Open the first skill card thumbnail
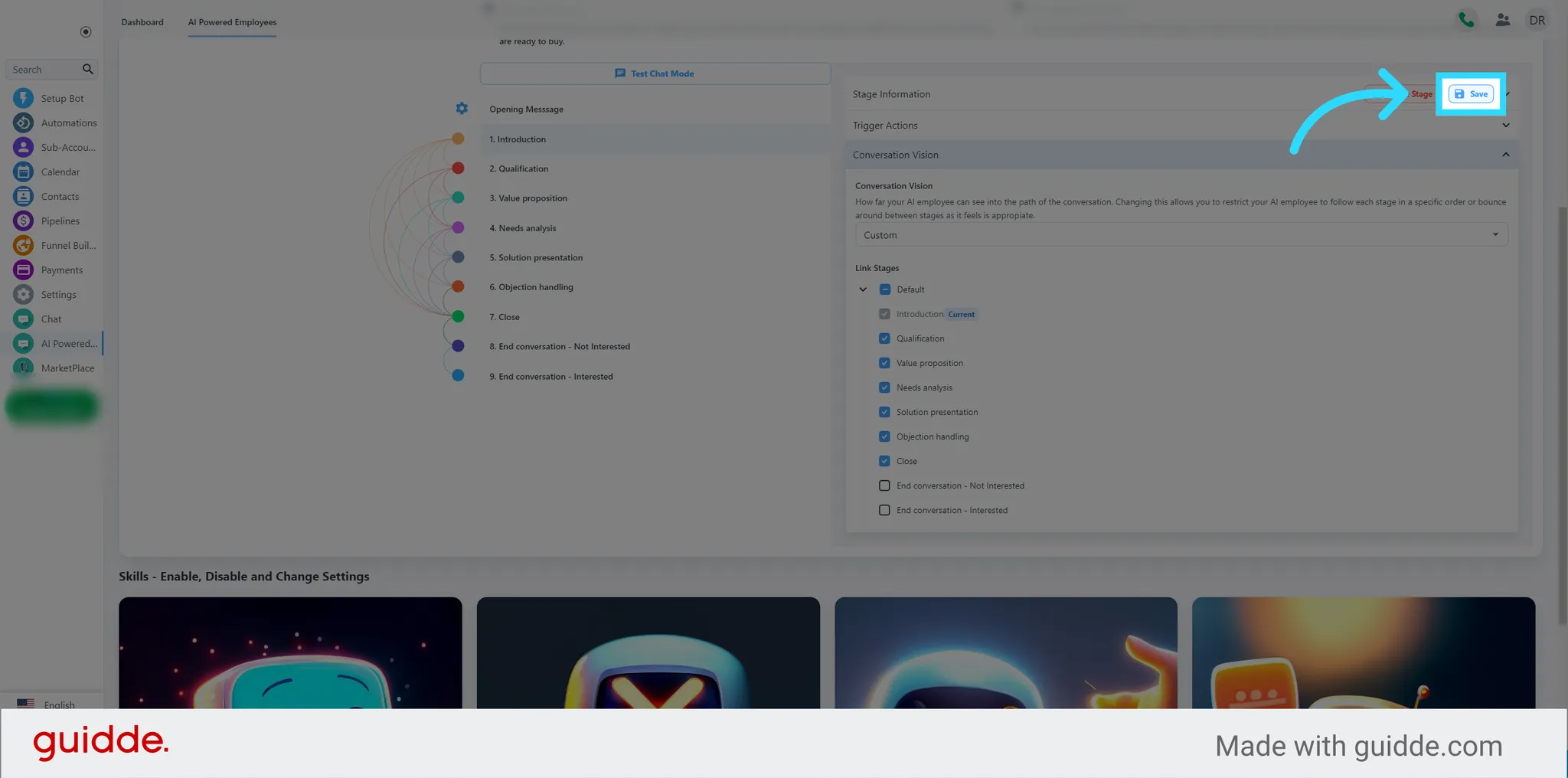Viewport: 1568px width, 778px height. point(290,653)
